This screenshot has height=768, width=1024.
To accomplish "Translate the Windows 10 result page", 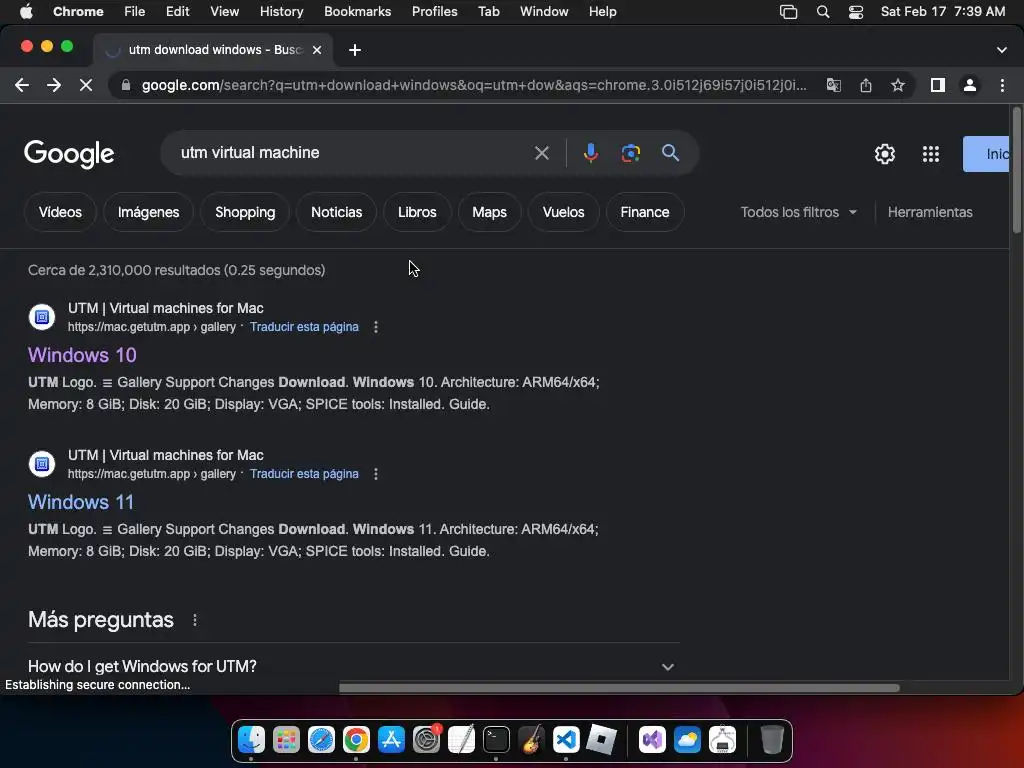I will point(304,327).
